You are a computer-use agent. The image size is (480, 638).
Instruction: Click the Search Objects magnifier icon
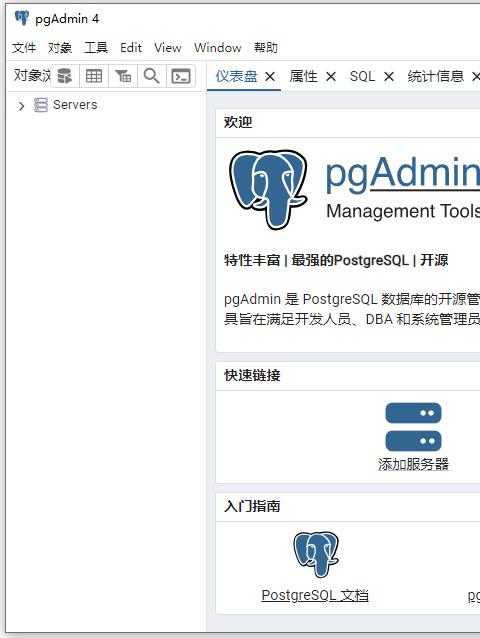(x=152, y=76)
